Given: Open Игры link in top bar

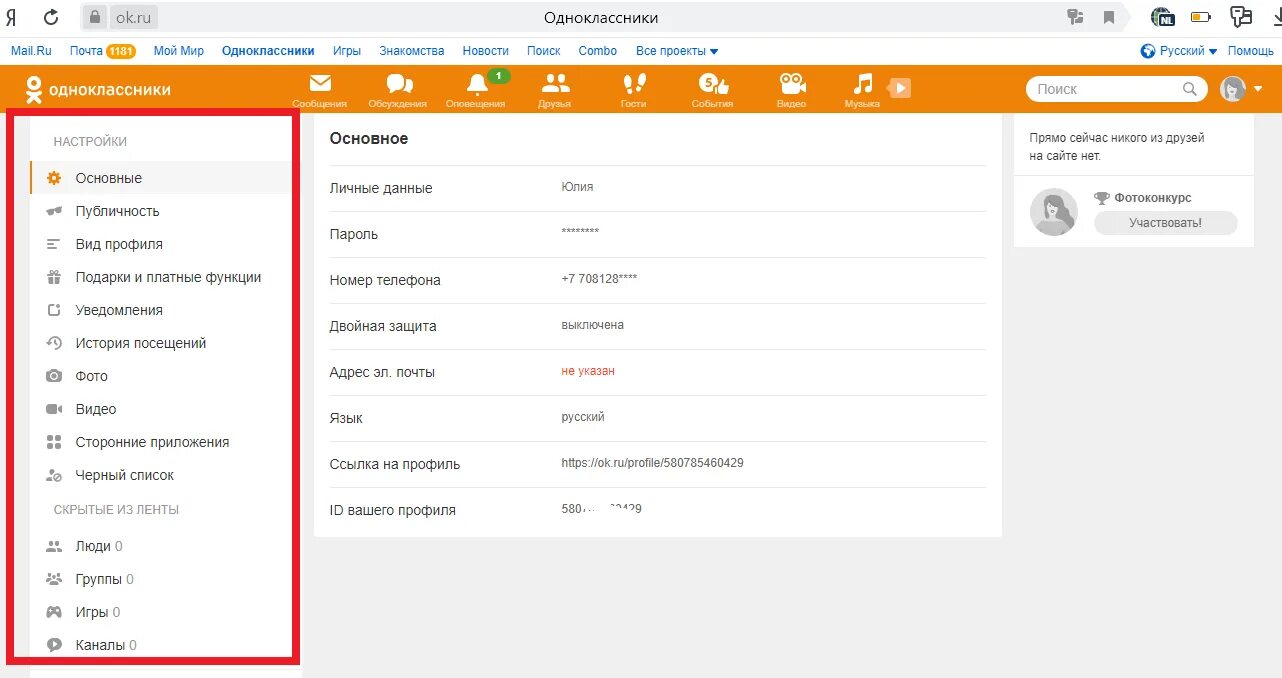Looking at the screenshot, I should pyautogui.click(x=347, y=51).
